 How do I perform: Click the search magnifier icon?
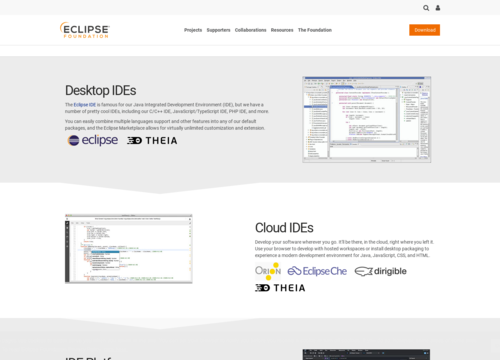pos(426,8)
